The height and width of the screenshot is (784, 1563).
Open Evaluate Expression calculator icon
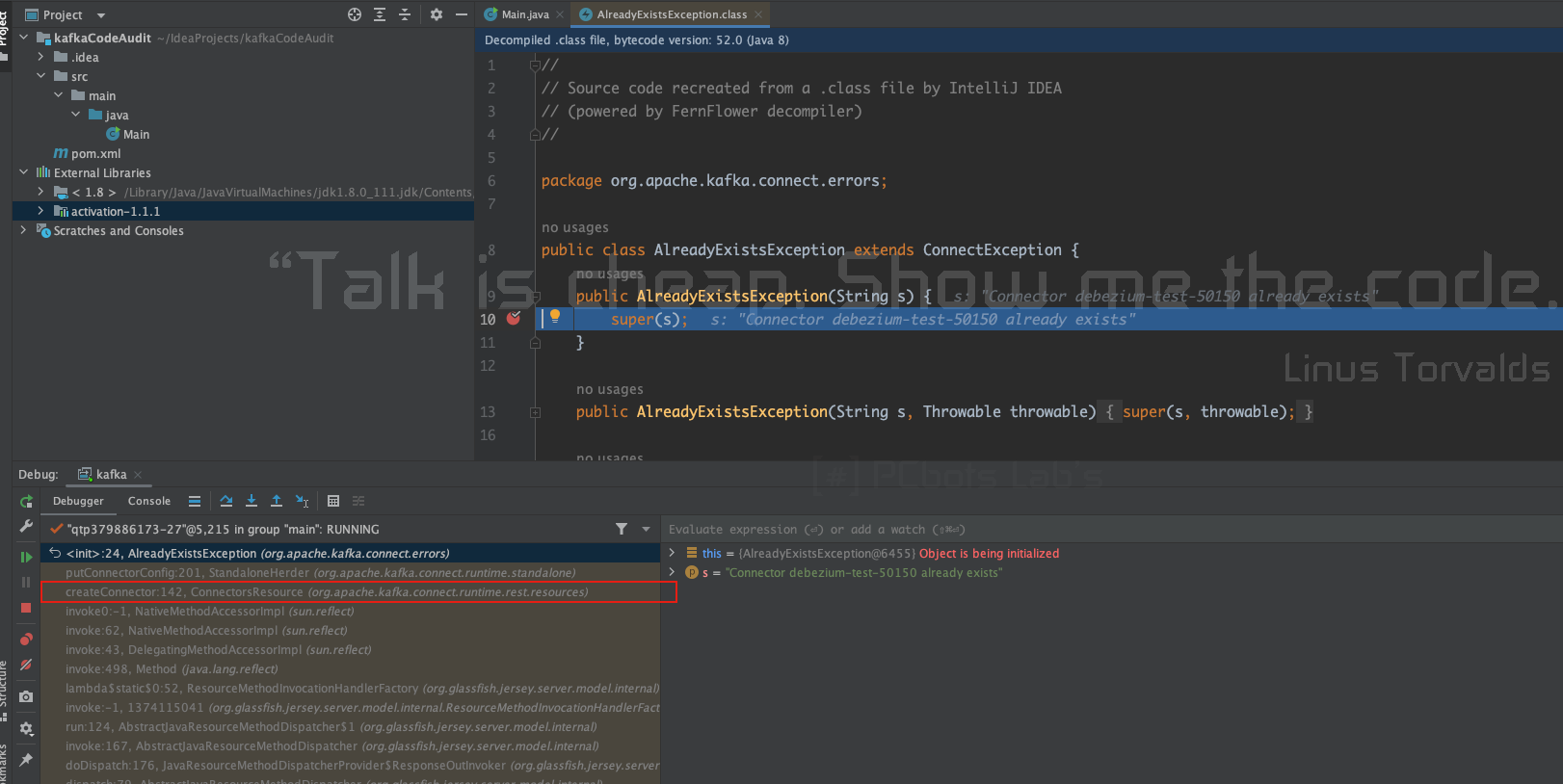coord(333,501)
